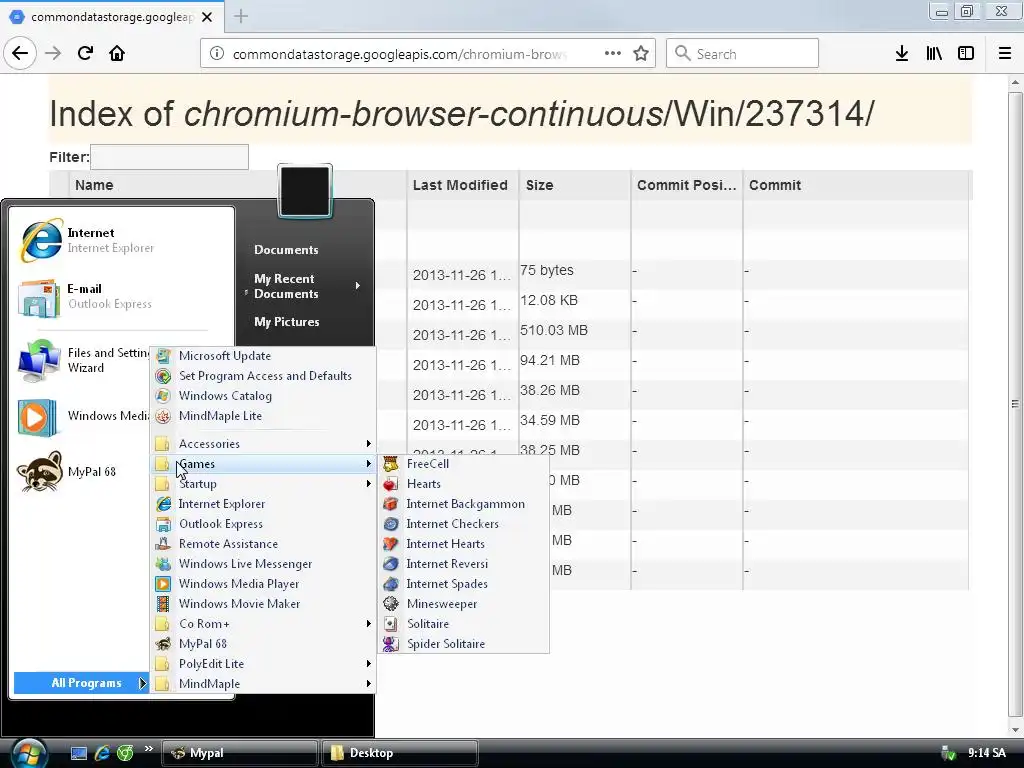The image size is (1024, 768).
Task: Click the Commit column header
Action: coord(856,185)
